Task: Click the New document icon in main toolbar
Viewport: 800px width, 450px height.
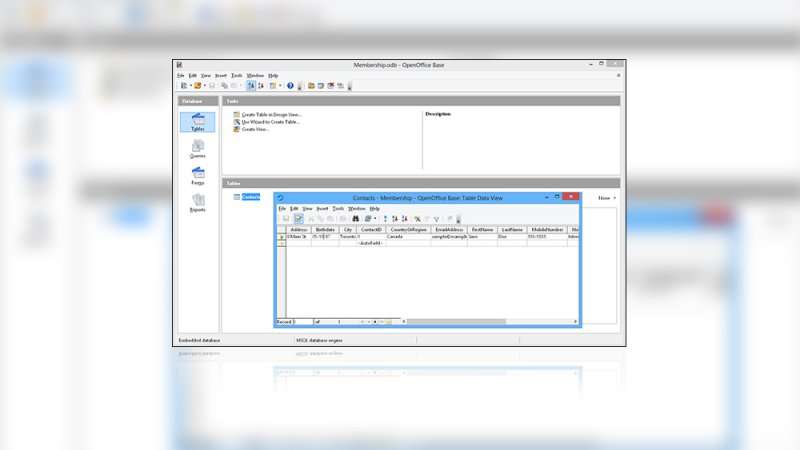Action: [x=184, y=86]
